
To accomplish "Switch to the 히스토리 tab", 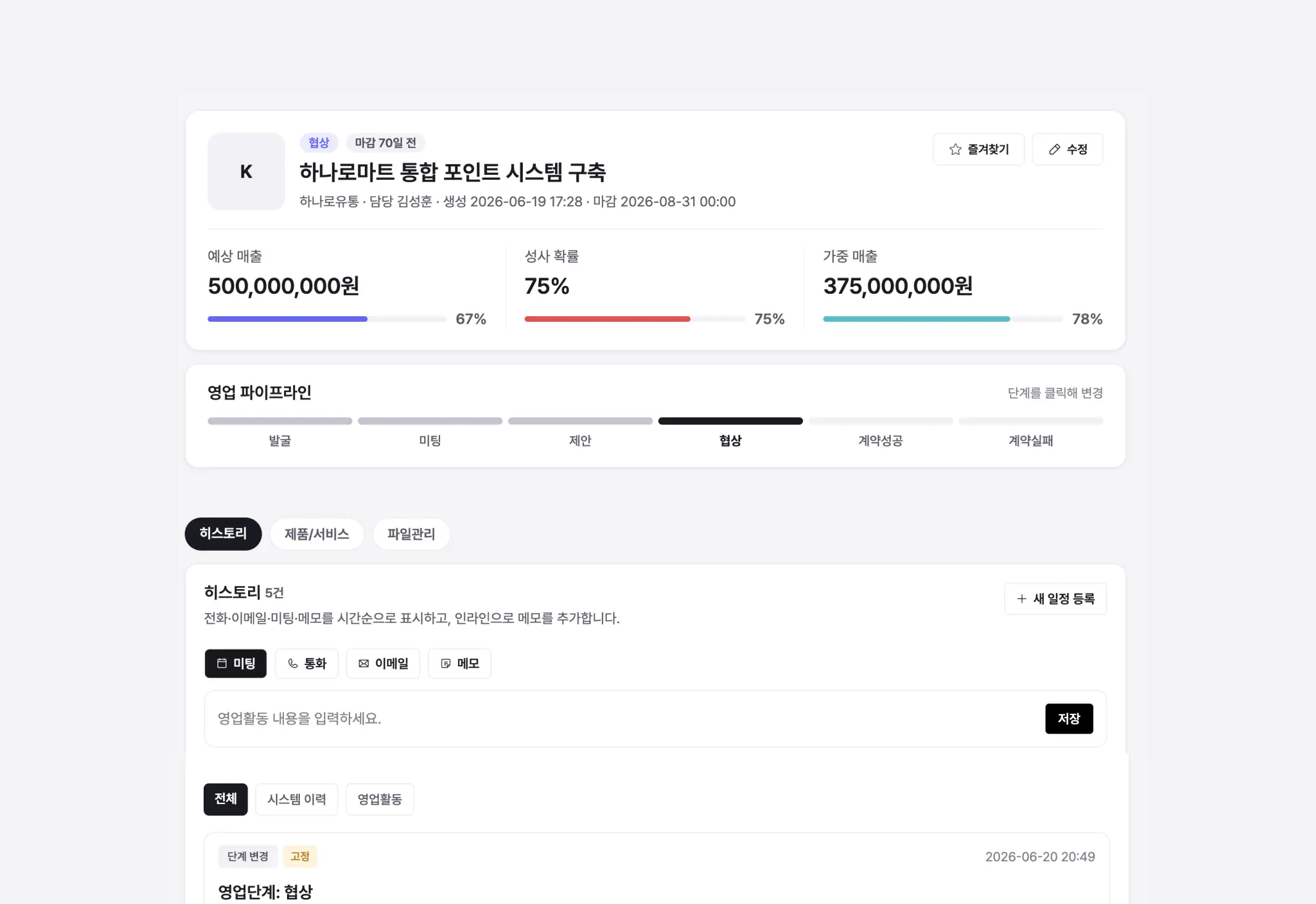I will [x=223, y=534].
